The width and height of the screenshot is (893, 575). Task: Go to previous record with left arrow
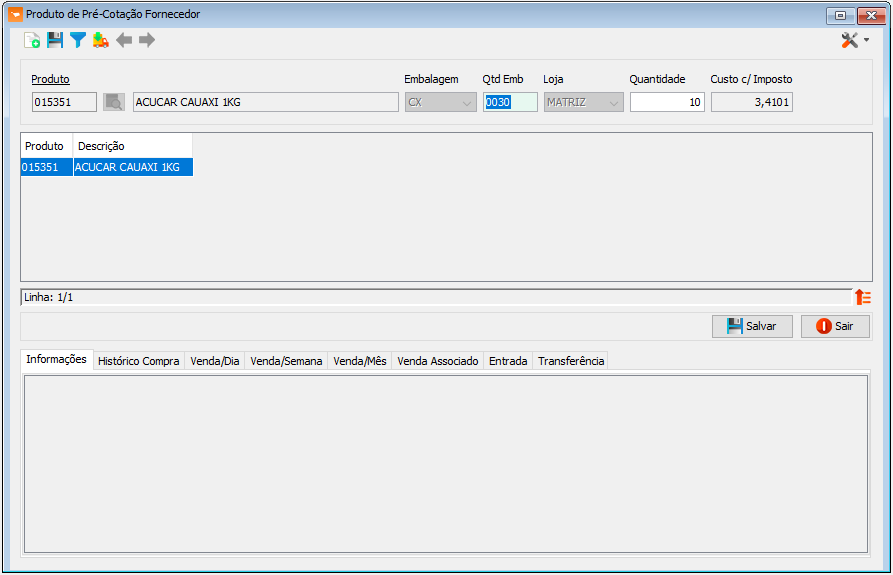tap(124, 40)
